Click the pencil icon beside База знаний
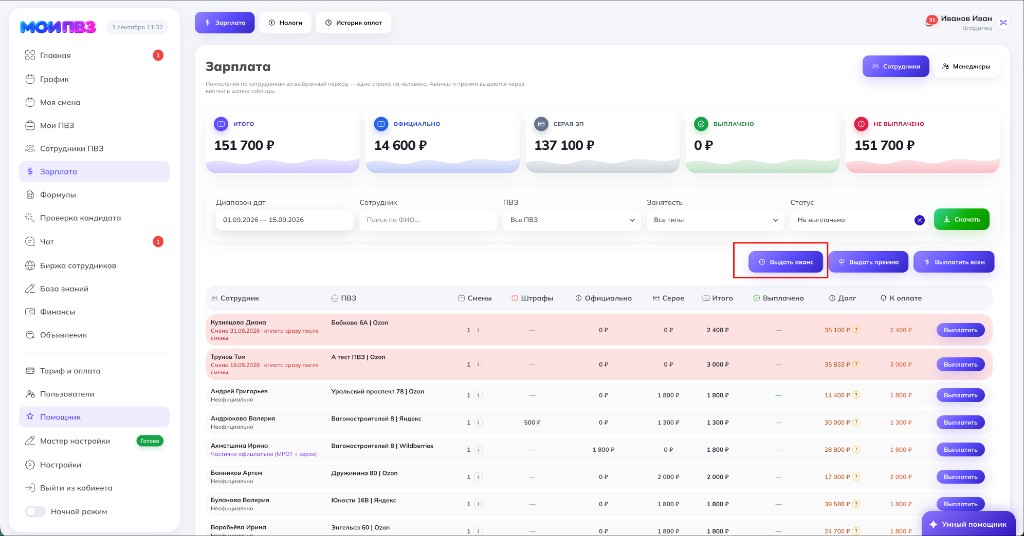 click(x=29, y=289)
